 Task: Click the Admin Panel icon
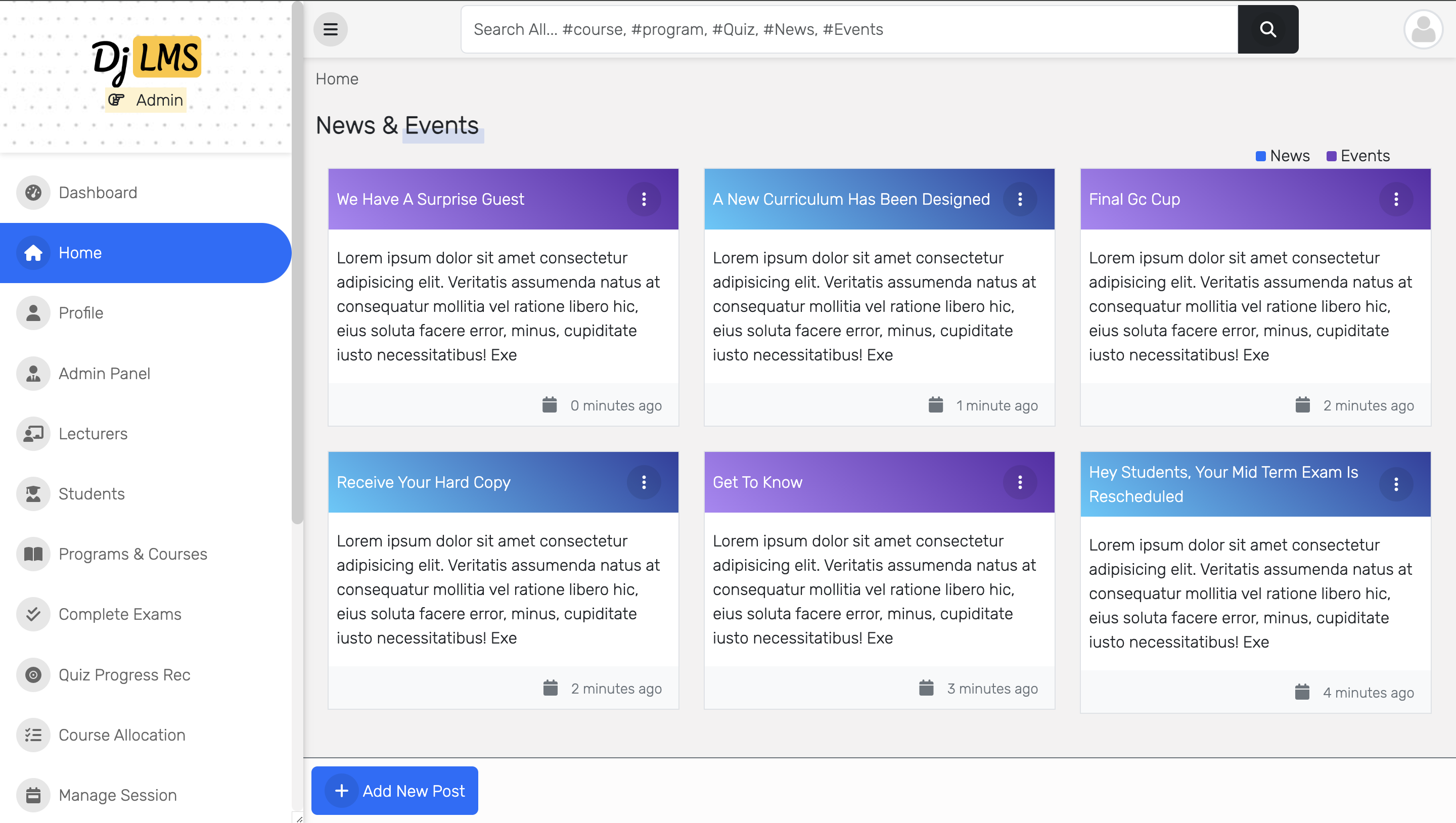pos(33,374)
